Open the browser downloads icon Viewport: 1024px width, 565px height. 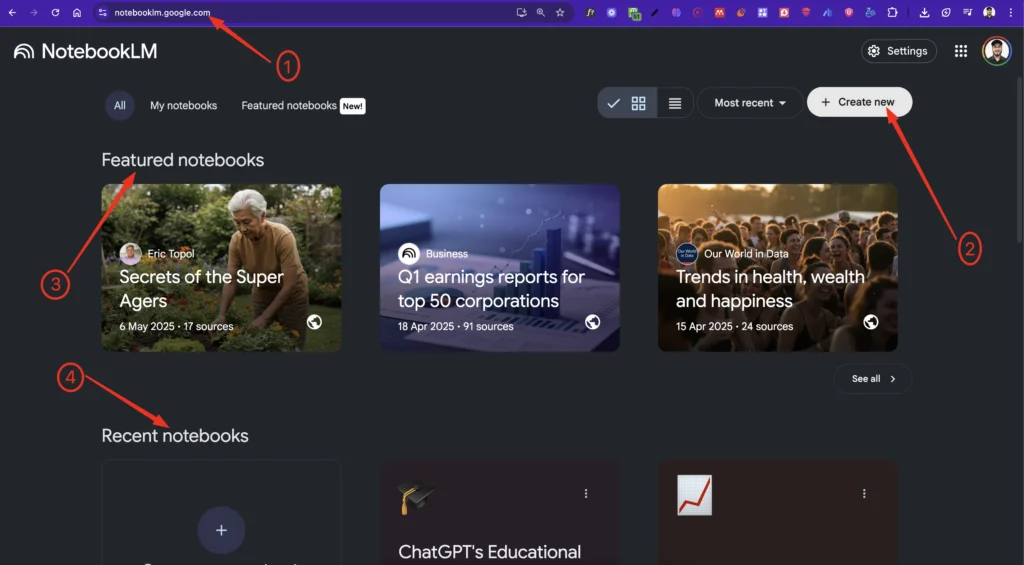click(924, 12)
